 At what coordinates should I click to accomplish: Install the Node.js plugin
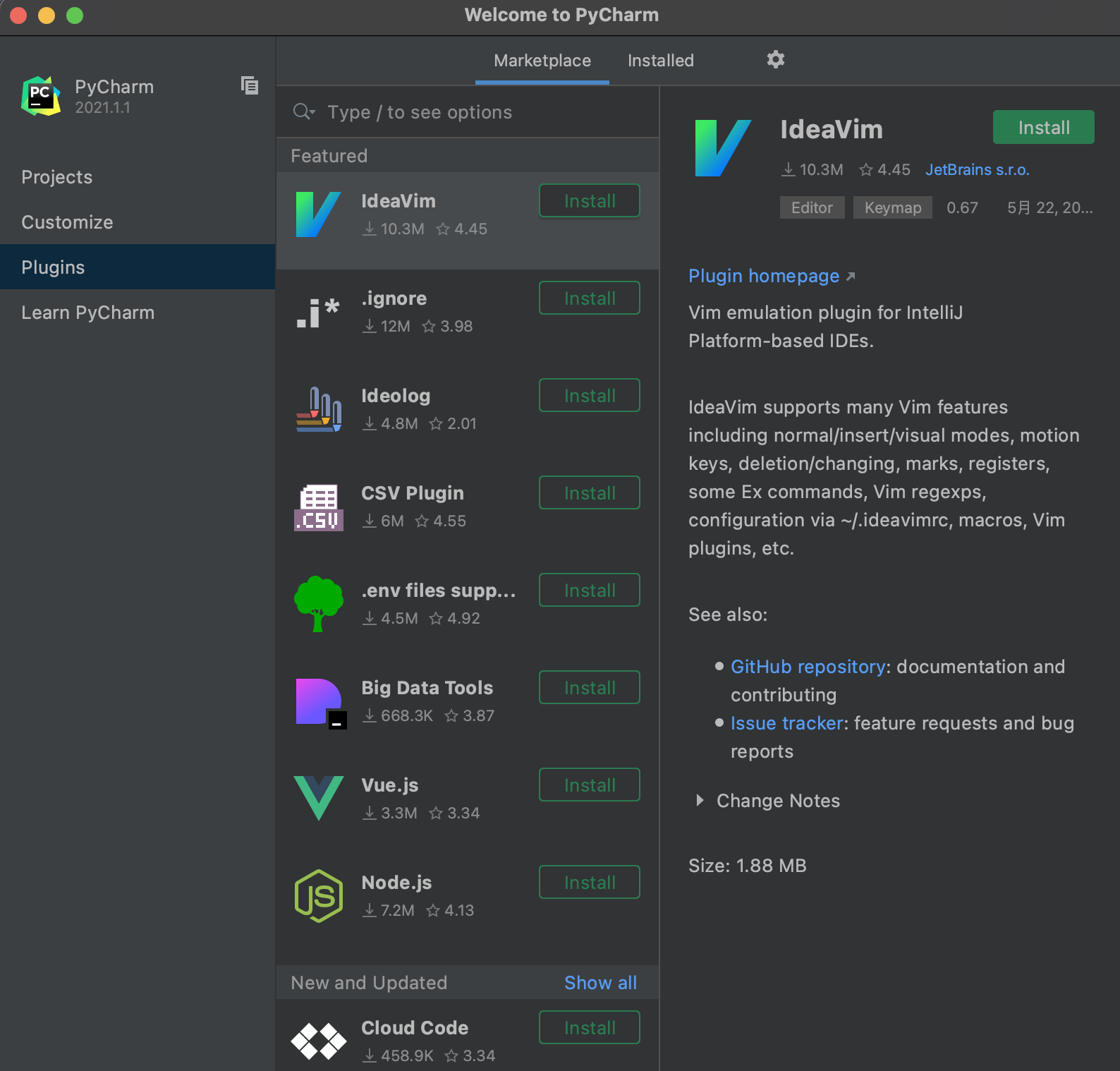pyautogui.click(x=590, y=883)
